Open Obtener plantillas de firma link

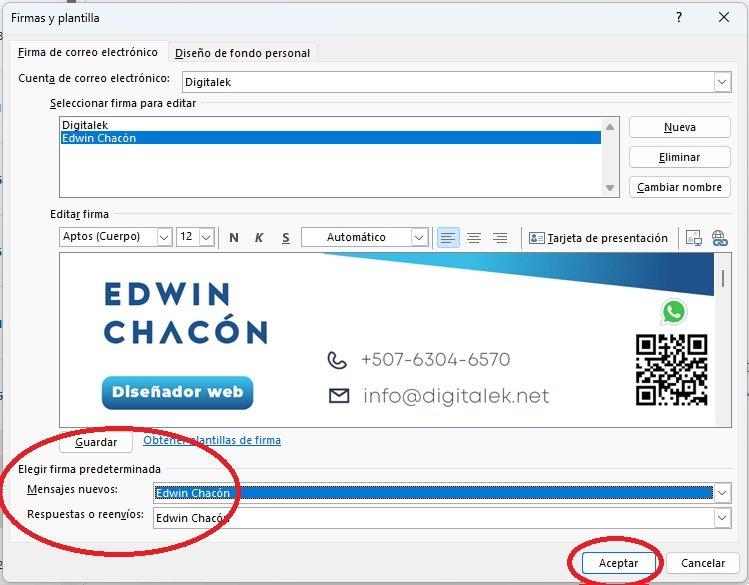click(212, 440)
